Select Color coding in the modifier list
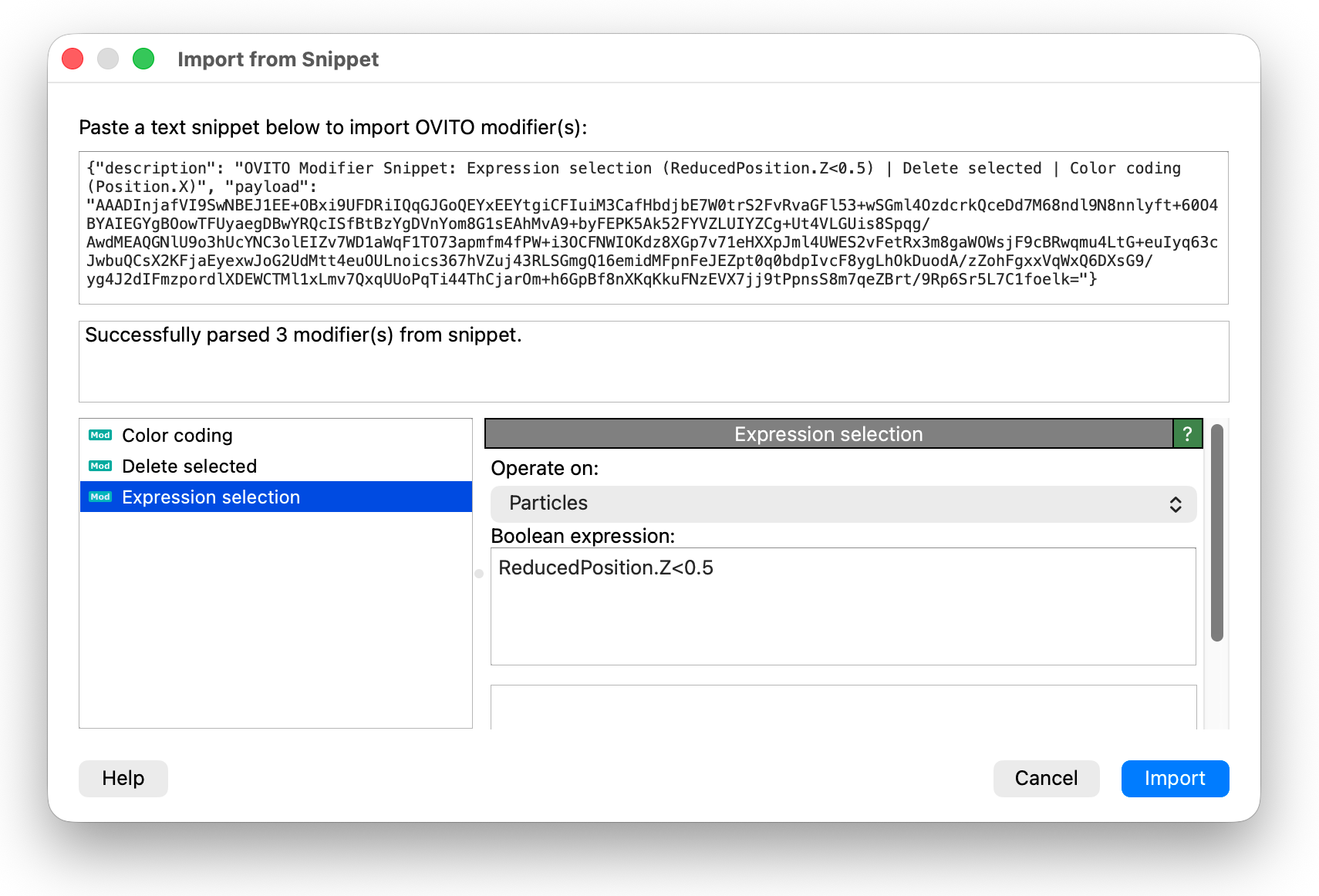The height and width of the screenshot is (896, 1319). pyautogui.click(x=177, y=436)
